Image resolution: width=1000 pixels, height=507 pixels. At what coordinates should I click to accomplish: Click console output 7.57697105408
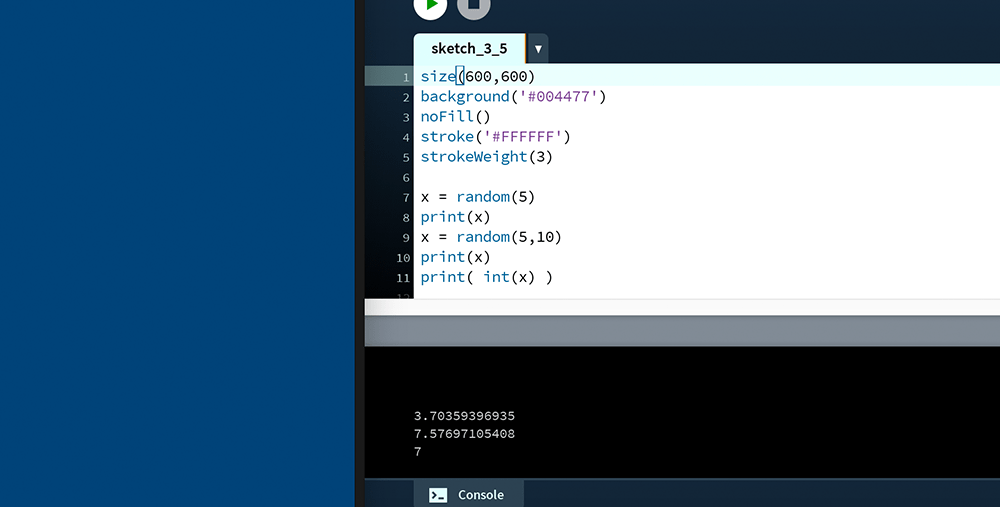pyautogui.click(x=464, y=434)
